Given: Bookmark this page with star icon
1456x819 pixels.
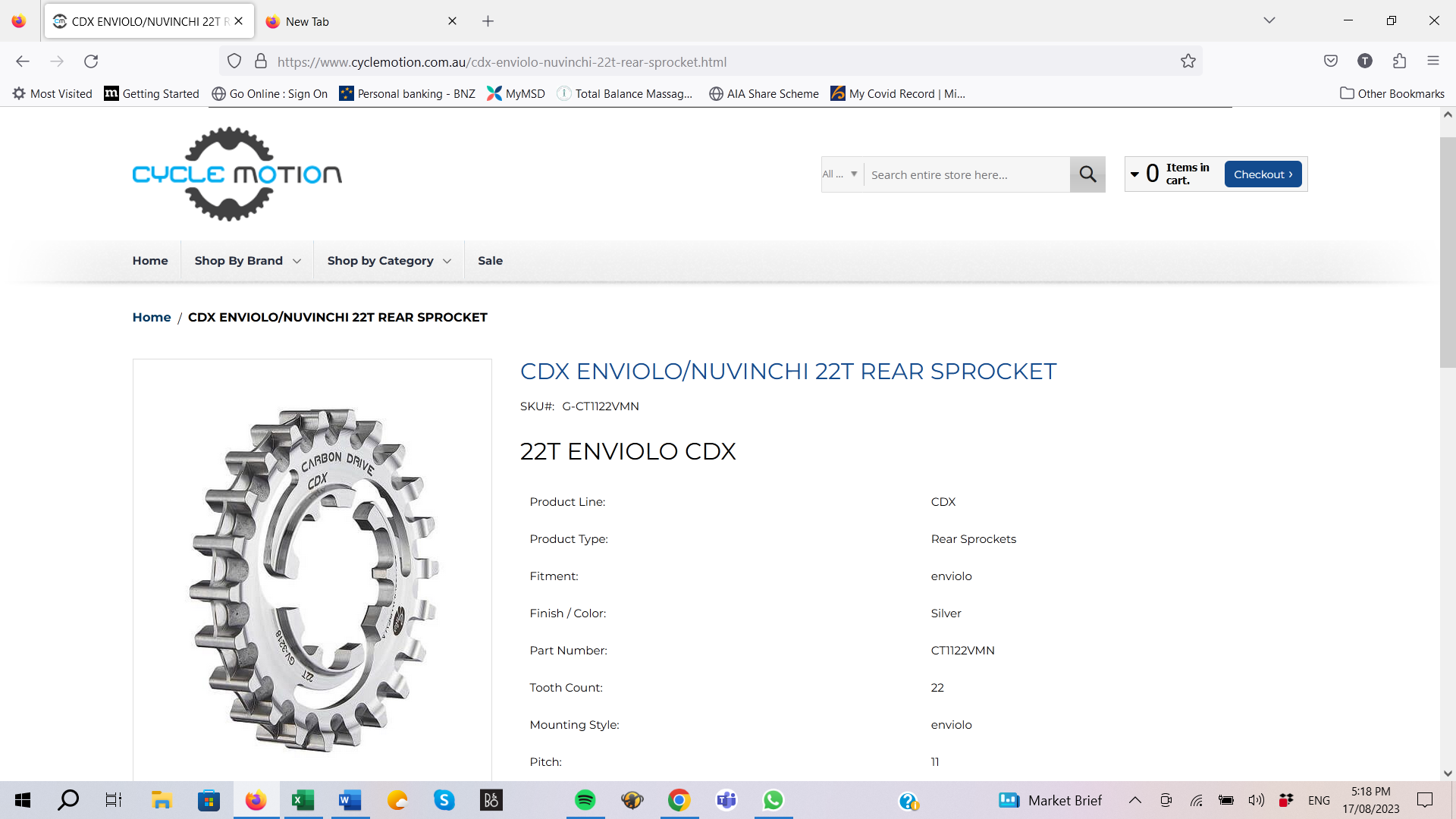Looking at the screenshot, I should [x=1188, y=61].
